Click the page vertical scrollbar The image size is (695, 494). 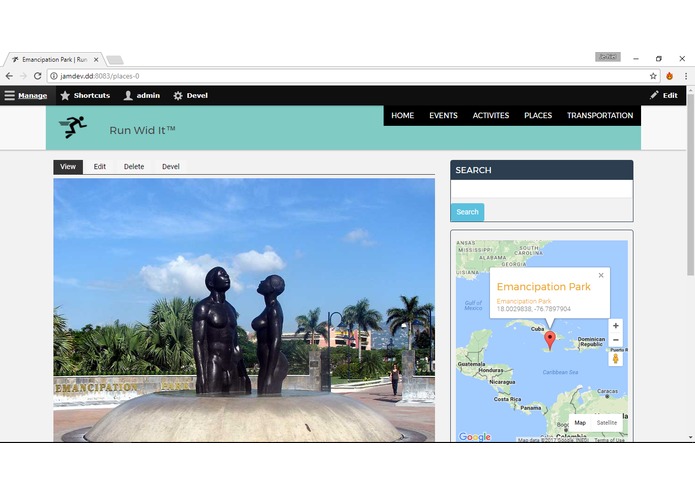click(x=691, y=184)
